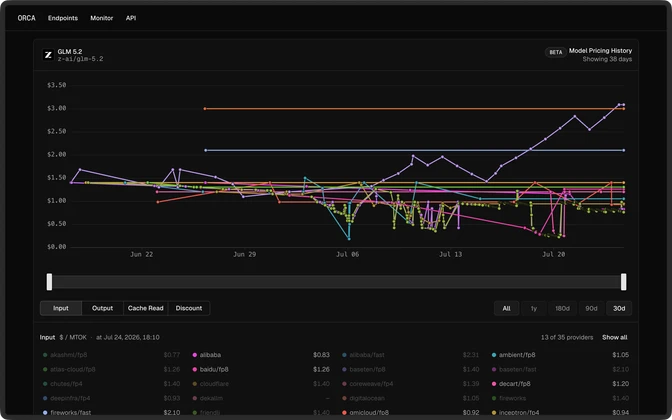Click the left range slider handle
This screenshot has width=672, height=420.
tap(49, 282)
